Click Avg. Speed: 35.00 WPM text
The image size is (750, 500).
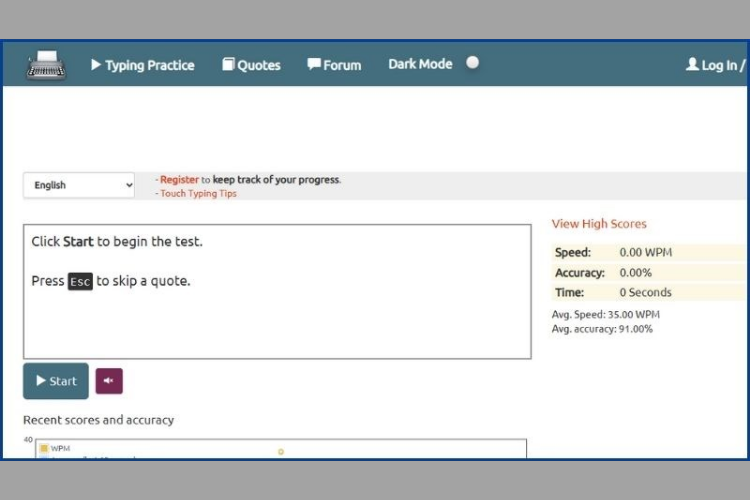coord(606,314)
